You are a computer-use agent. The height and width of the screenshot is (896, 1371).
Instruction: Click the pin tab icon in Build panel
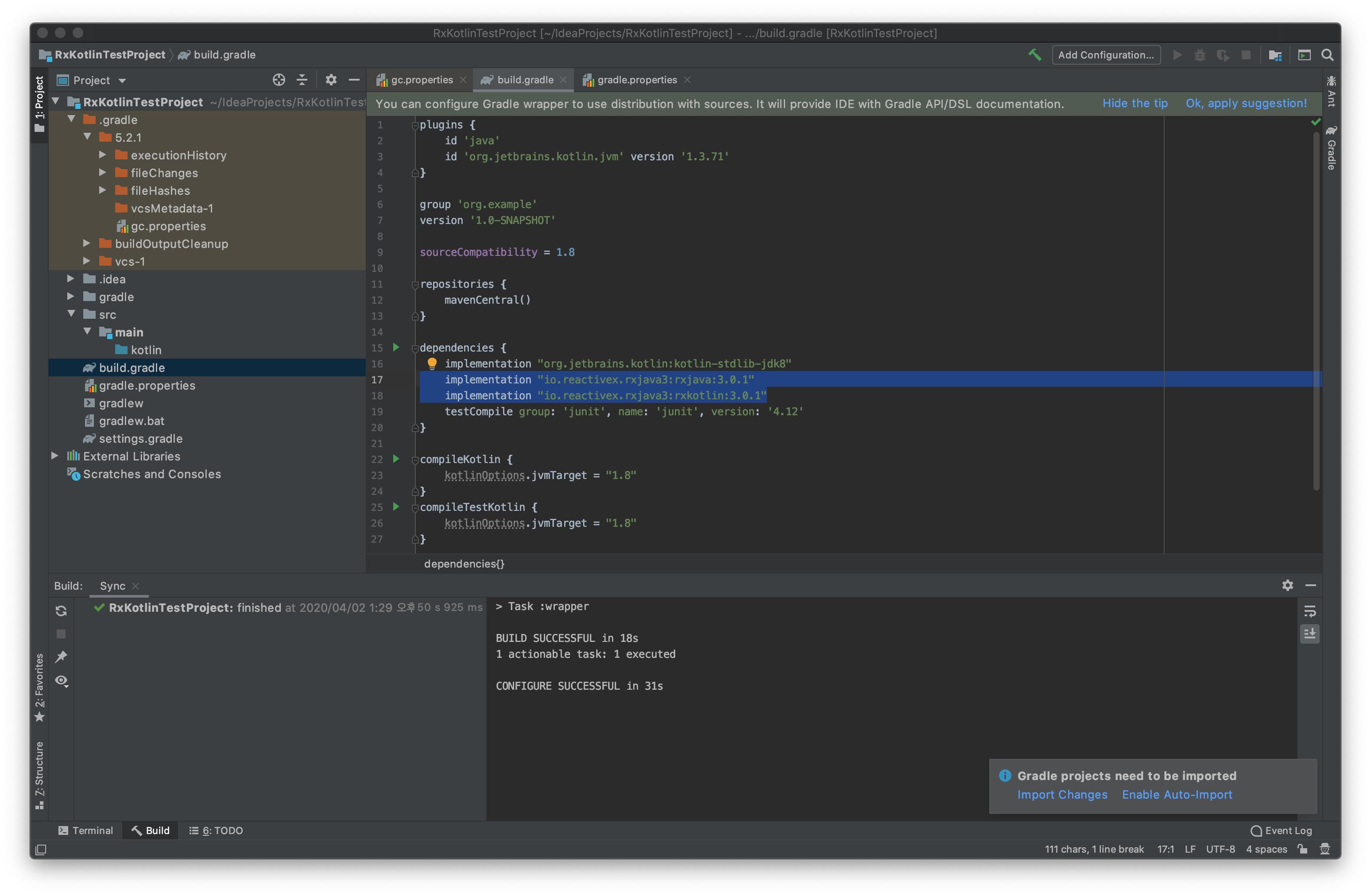tap(61, 657)
